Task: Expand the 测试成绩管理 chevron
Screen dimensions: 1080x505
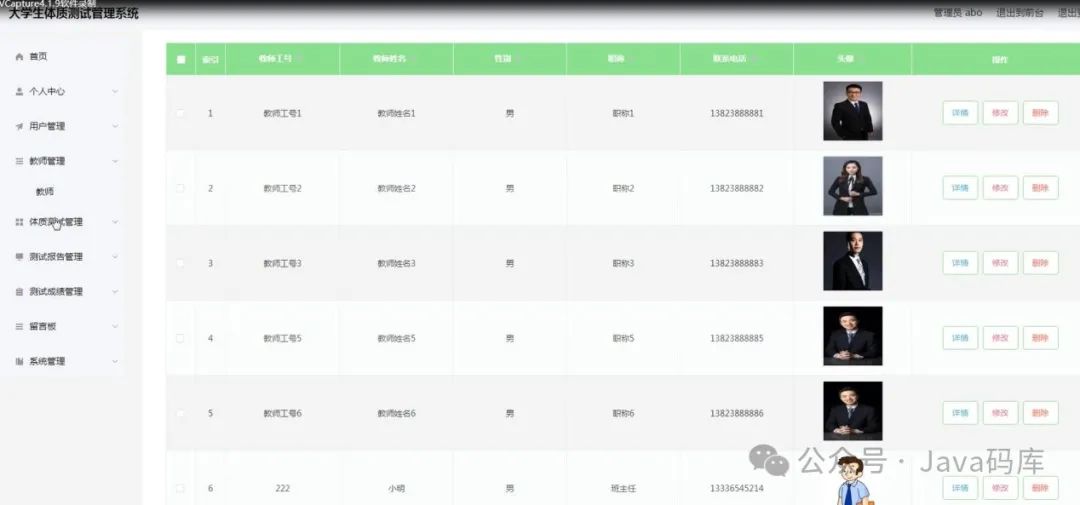Action: click(x=115, y=292)
